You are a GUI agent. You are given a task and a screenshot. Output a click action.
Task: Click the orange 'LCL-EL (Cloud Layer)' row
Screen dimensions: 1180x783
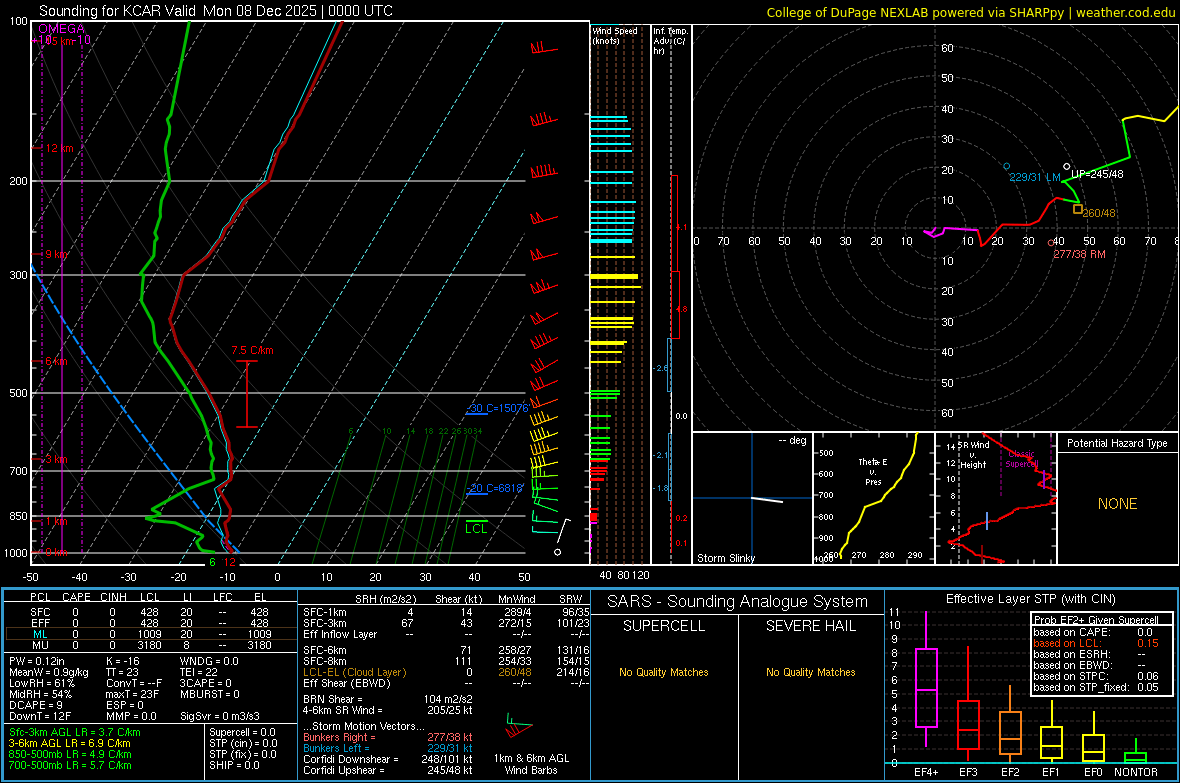pyautogui.click(x=446, y=672)
